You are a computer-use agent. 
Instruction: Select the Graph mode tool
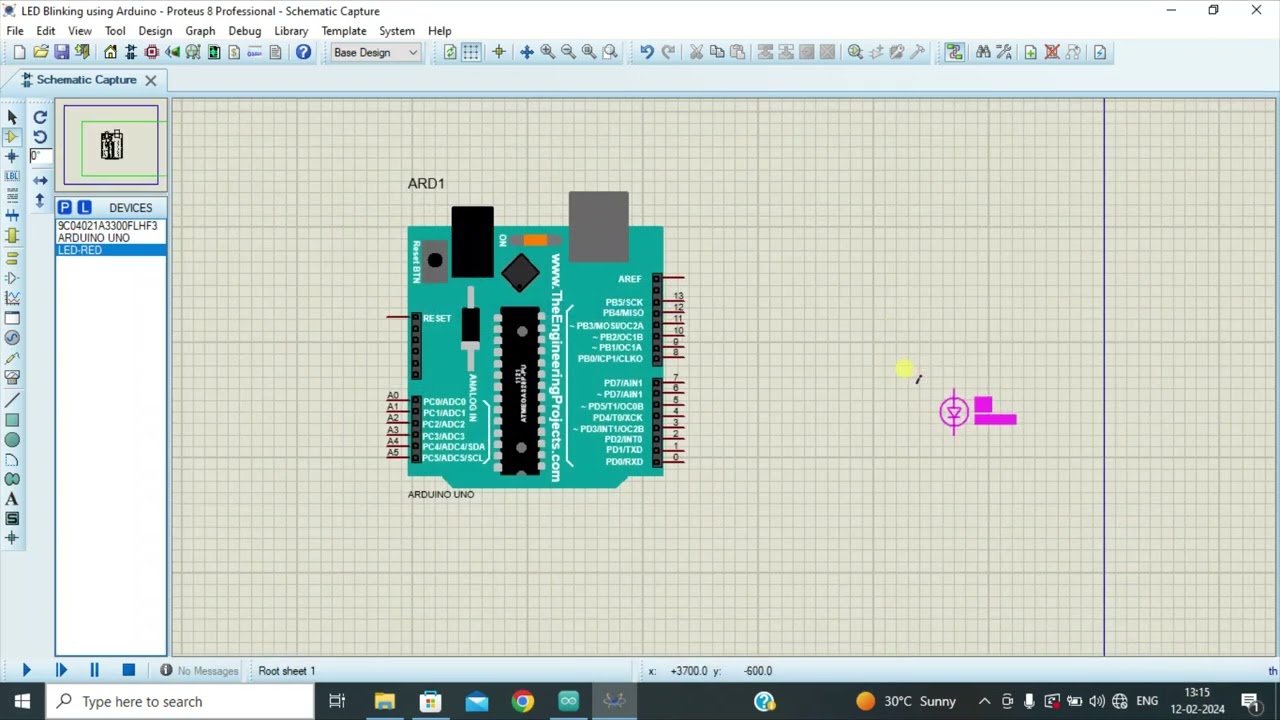tap(12, 298)
